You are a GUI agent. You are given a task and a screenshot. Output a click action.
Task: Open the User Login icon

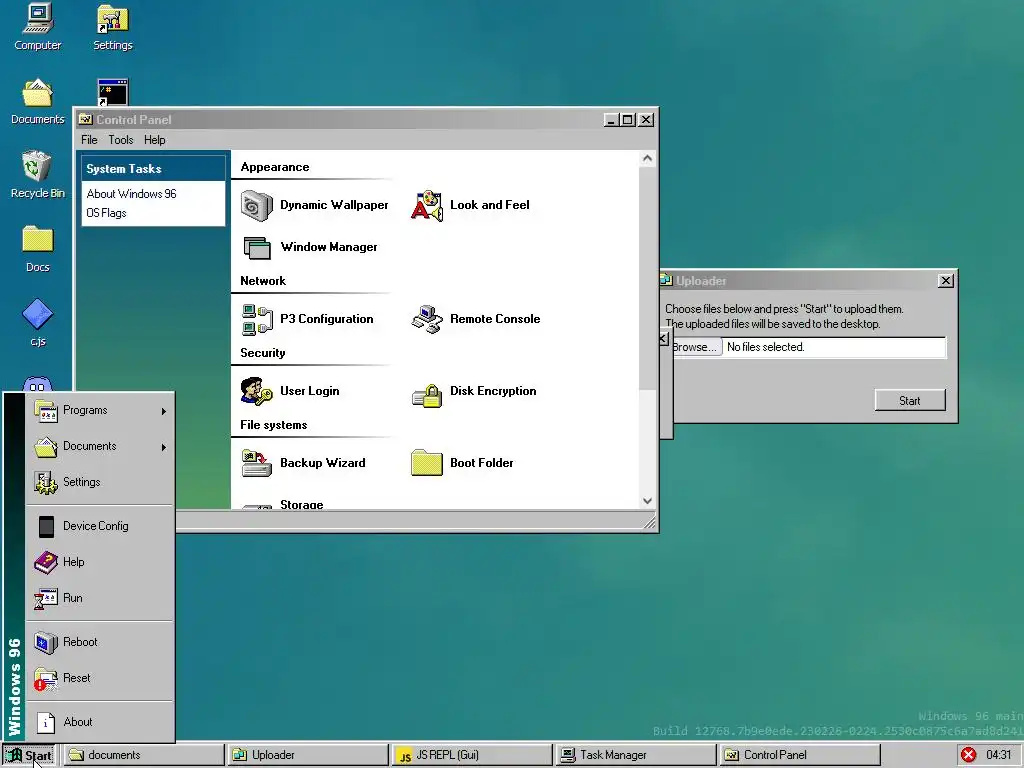click(x=257, y=391)
